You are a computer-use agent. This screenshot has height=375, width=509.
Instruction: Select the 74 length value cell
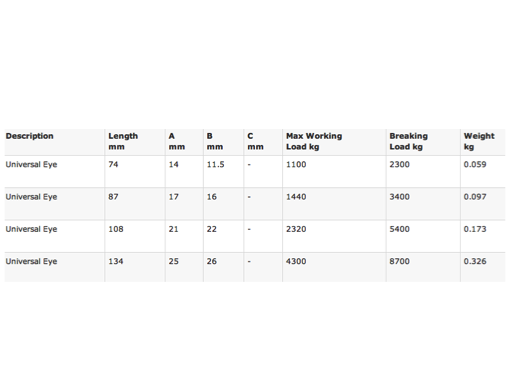113,164
